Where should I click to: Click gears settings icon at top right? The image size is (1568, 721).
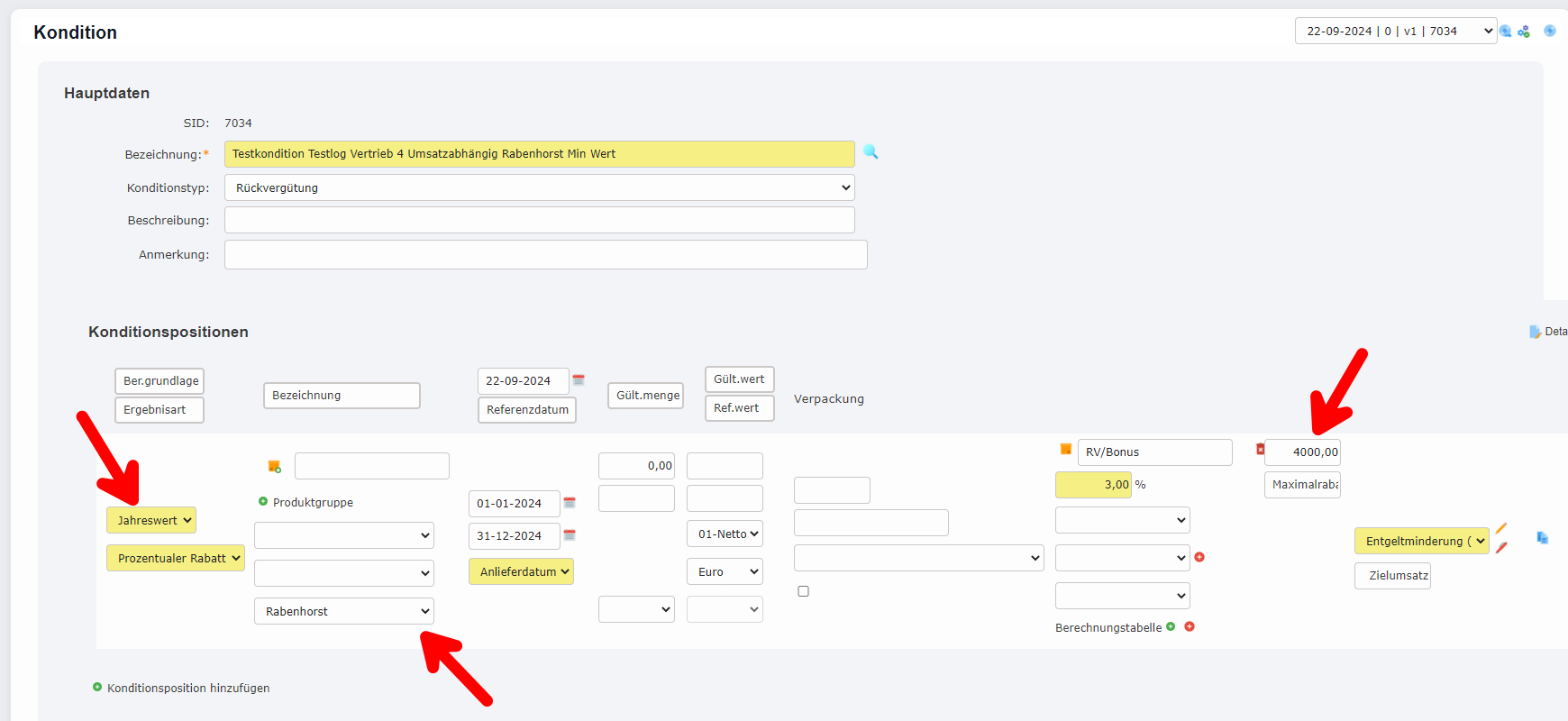coord(1524,32)
